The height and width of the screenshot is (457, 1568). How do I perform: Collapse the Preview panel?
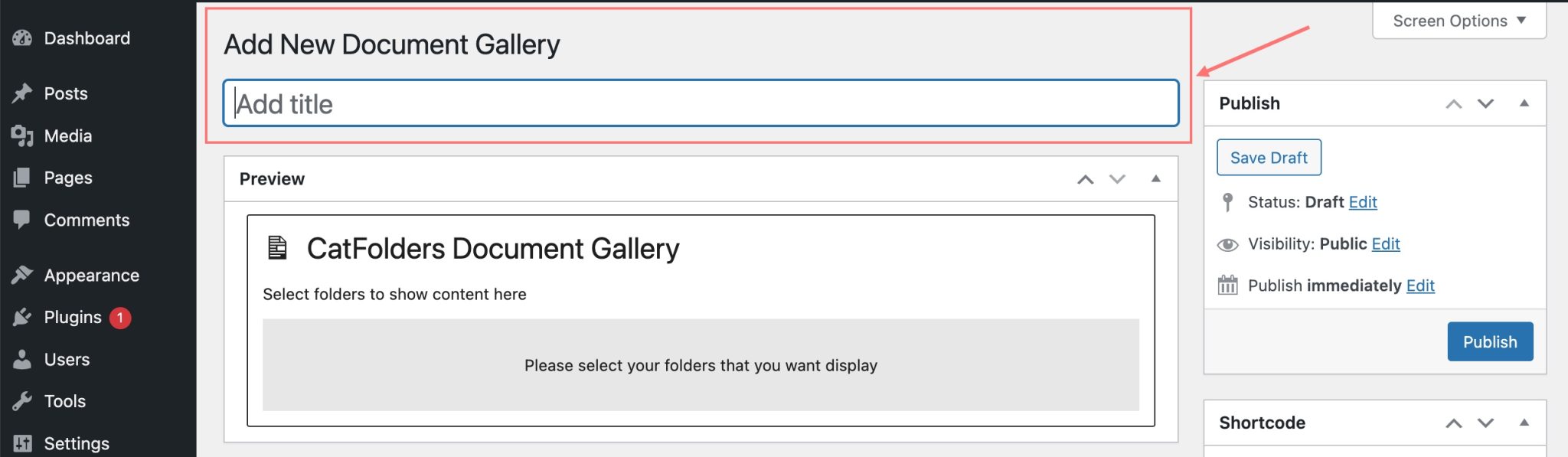coord(1155,178)
